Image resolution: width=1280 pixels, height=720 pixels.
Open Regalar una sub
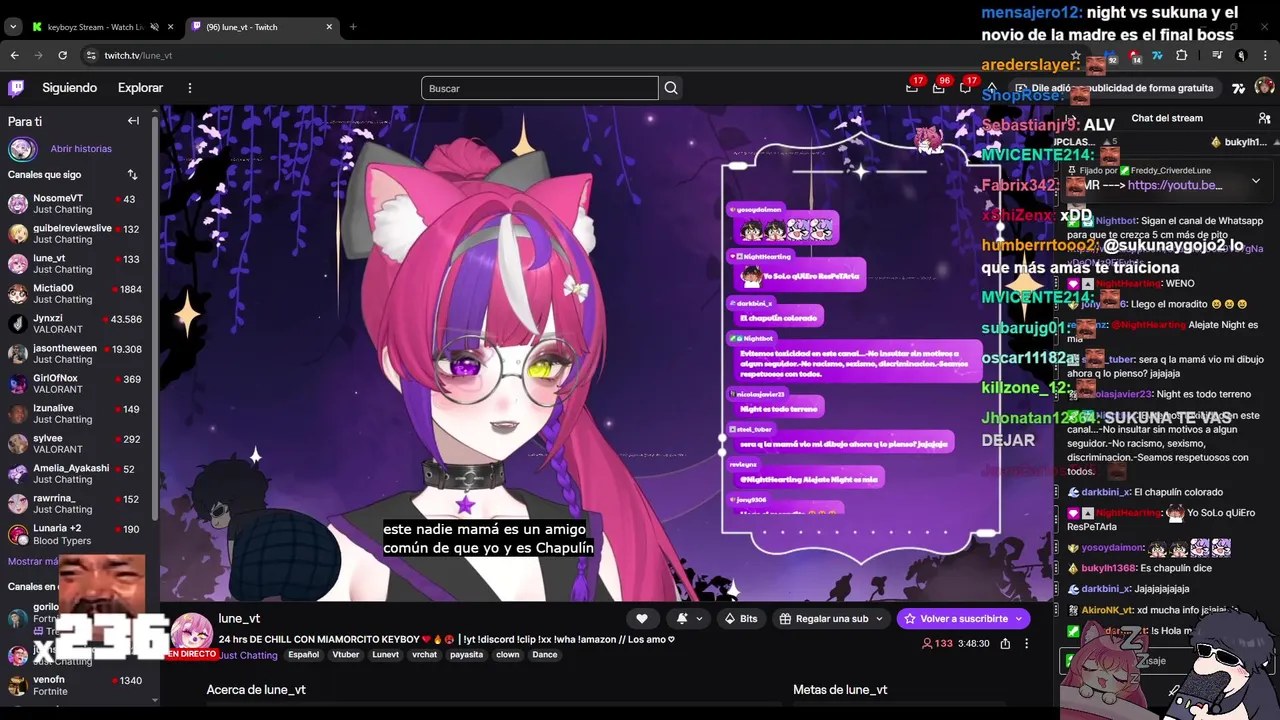point(831,619)
